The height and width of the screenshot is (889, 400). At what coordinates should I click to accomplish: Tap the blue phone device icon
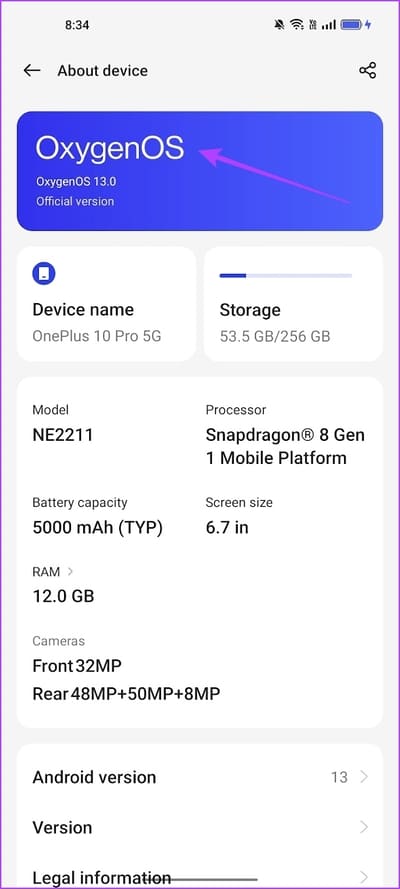pos(44,274)
